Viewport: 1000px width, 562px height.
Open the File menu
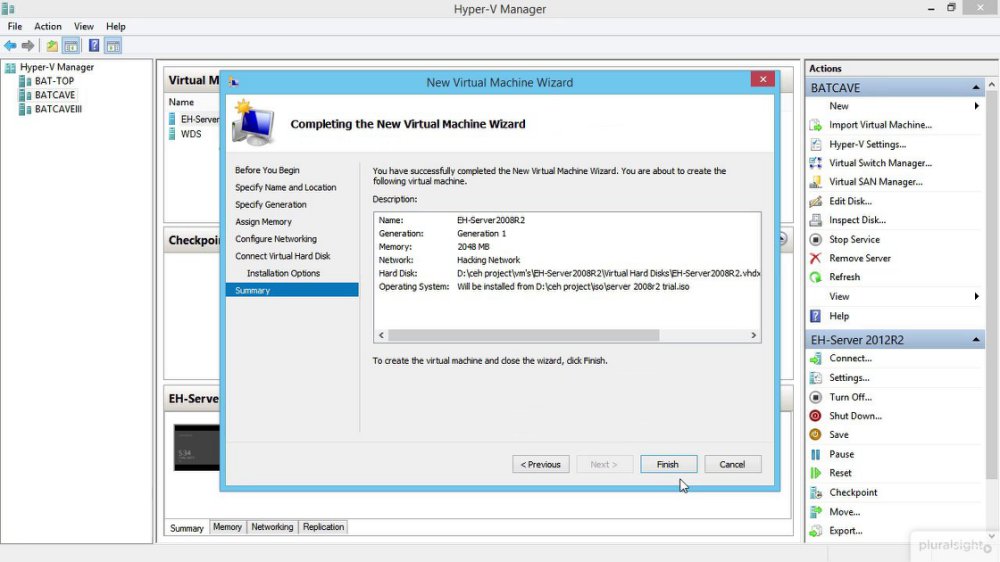tap(15, 26)
